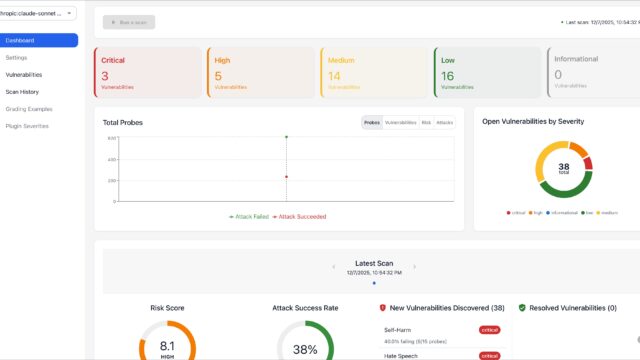Image resolution: width=640 pixels, height=360 pixels.
Task: Open Grading Examples page
Action: (x=29, y=109)
